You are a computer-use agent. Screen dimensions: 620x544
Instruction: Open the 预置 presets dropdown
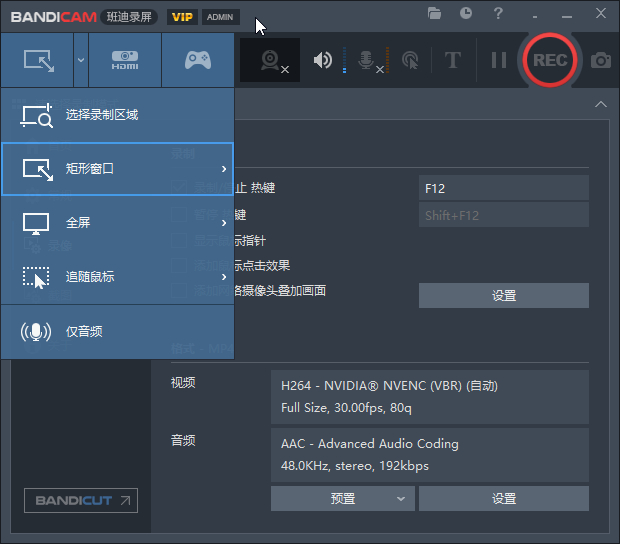pos(343,499)
